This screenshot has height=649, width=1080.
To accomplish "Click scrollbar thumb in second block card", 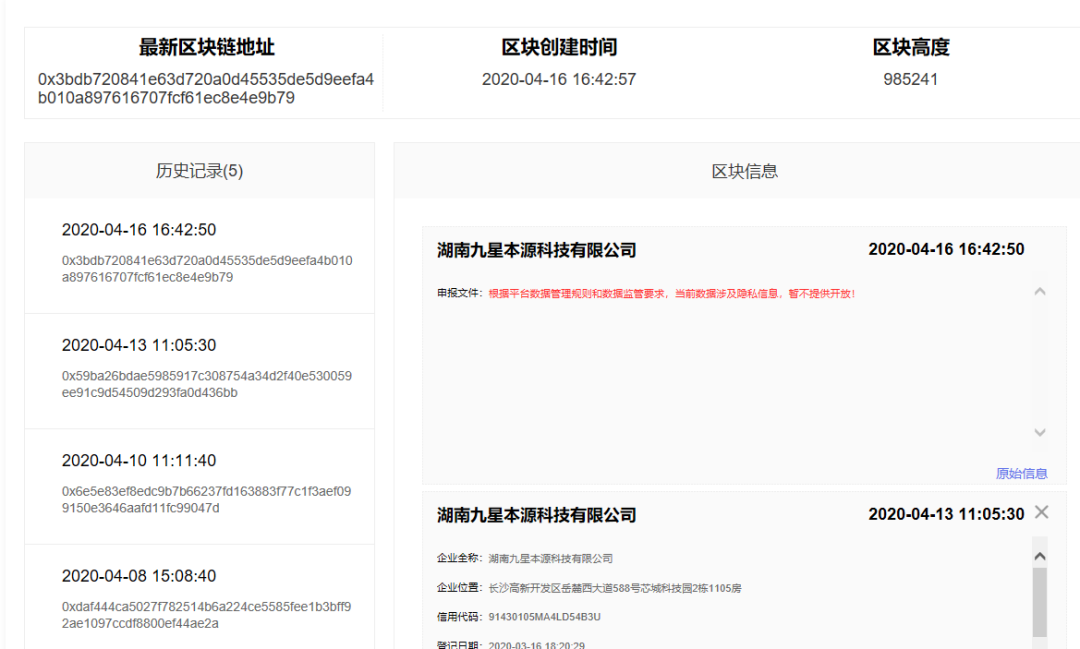I will tap(1040, 602).
